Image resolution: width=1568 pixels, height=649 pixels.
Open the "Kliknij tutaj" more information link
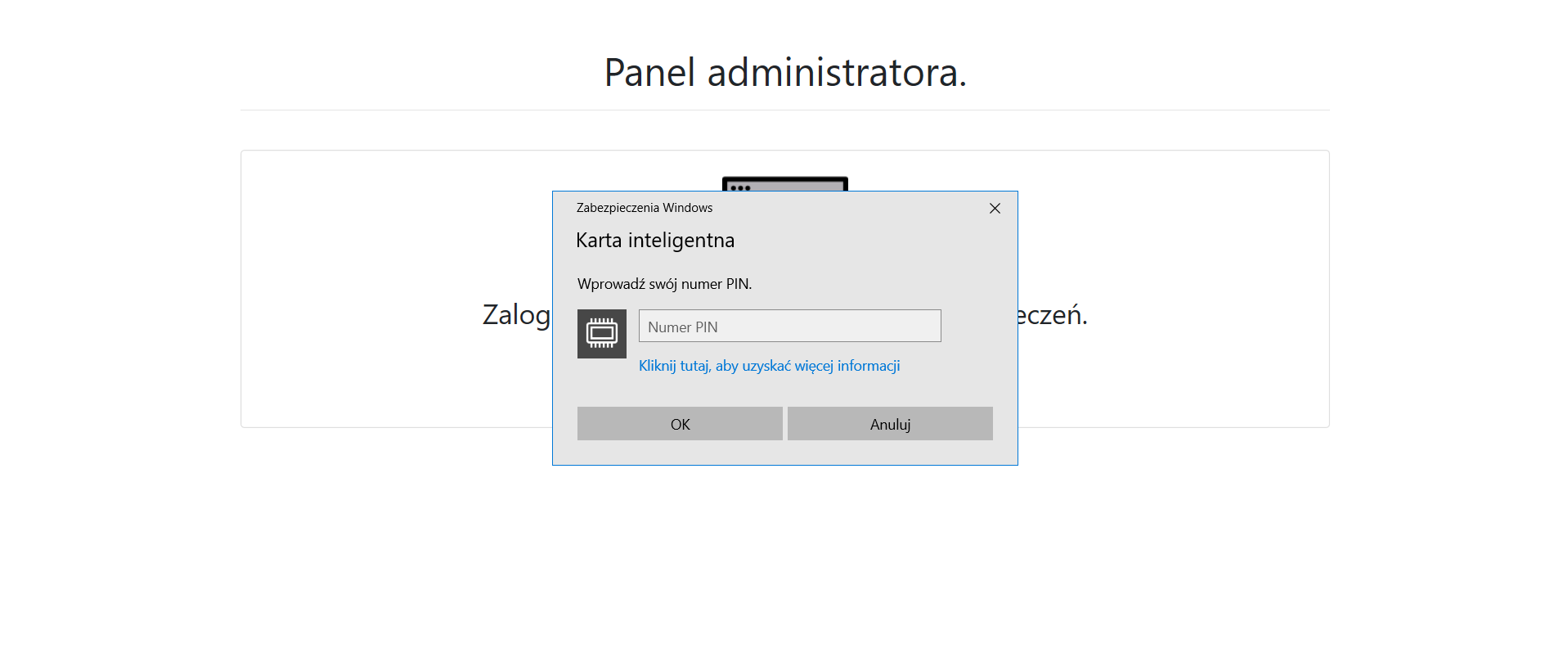pos(769,366)
